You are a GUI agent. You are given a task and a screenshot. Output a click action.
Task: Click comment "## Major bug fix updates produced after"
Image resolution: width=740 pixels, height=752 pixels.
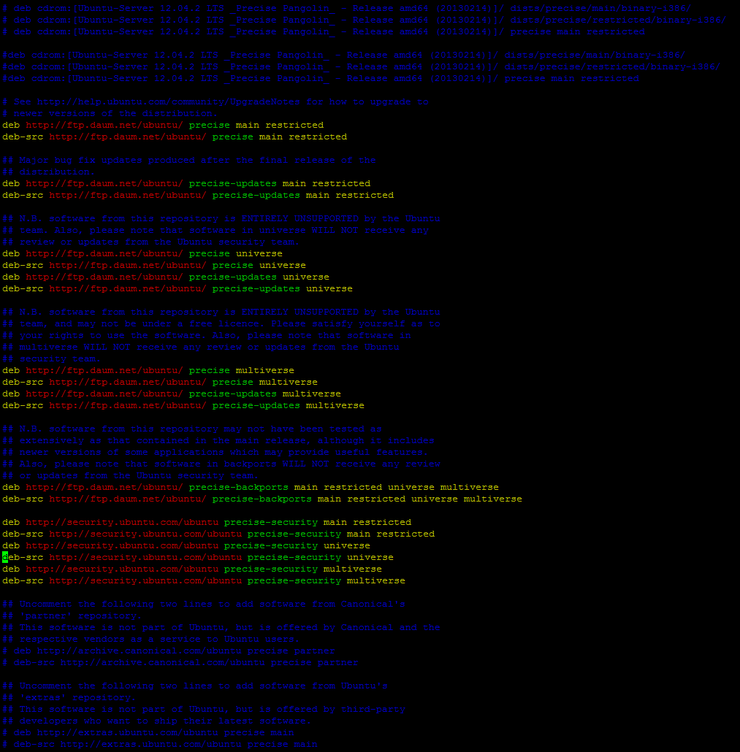(189, 160)
